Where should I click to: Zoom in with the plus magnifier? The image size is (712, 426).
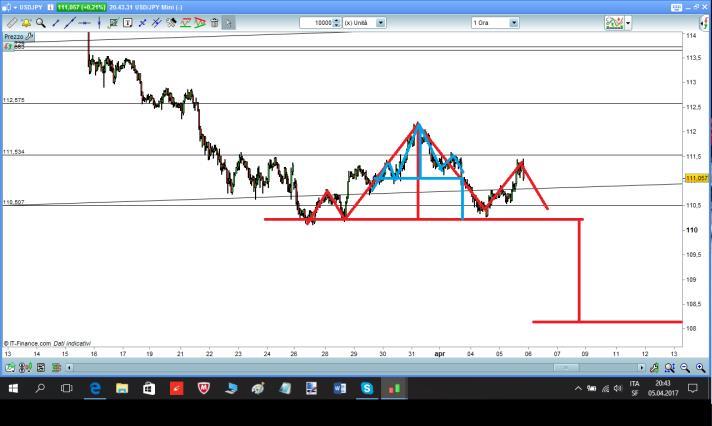click(701, 367)
